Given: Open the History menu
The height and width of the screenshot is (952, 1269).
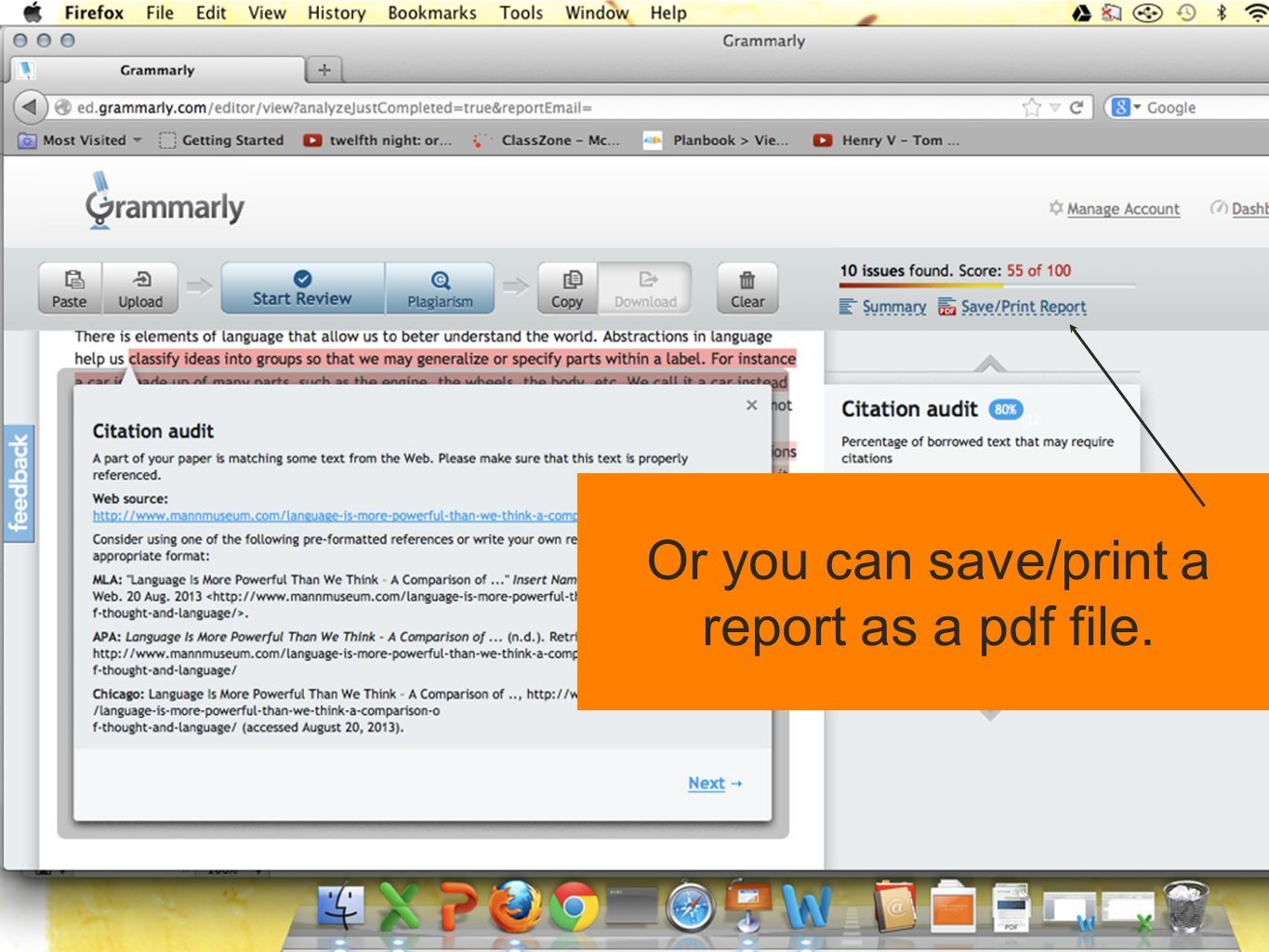Looking at the screenshot, I should point(337,13).
